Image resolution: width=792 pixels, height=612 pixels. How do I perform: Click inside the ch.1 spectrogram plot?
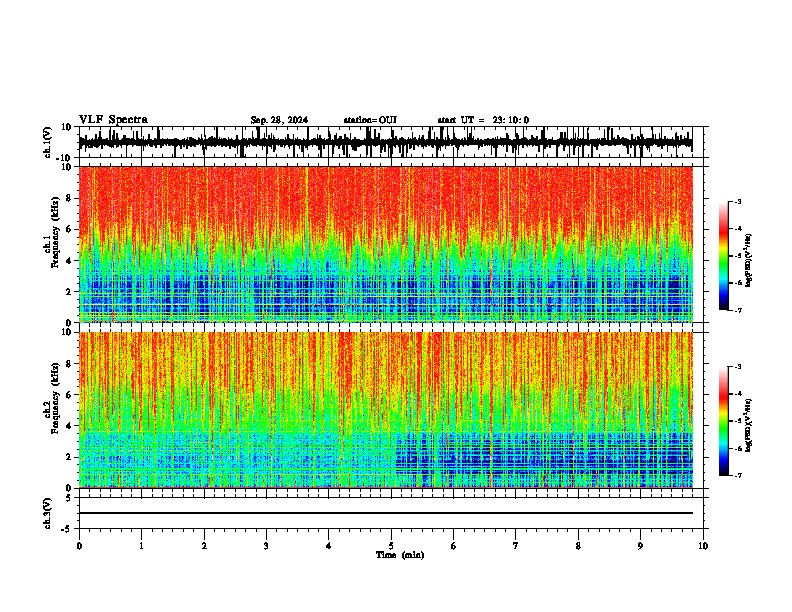coord(385,244)
